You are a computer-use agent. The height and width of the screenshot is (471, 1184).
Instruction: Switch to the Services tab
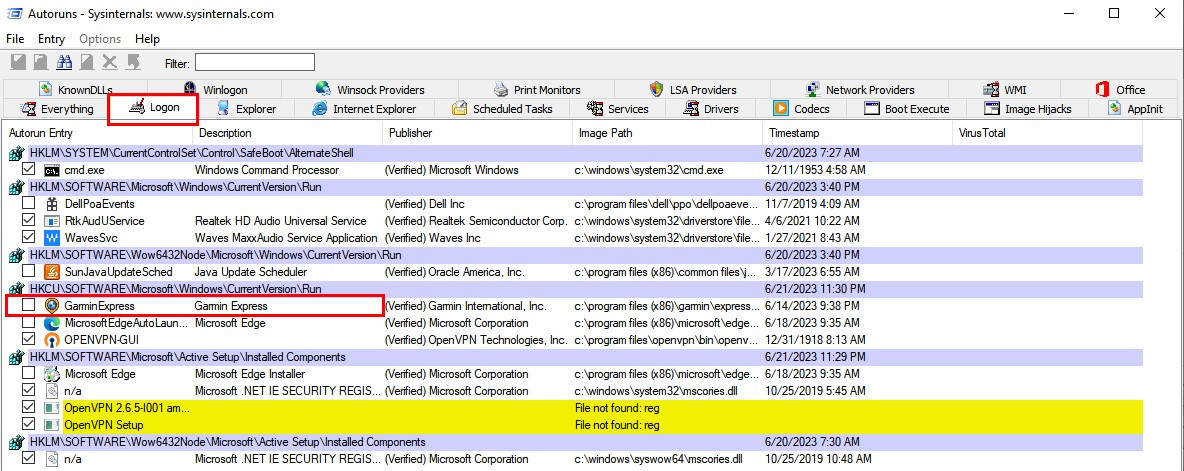pyautogui.click(x=618, y=109)
